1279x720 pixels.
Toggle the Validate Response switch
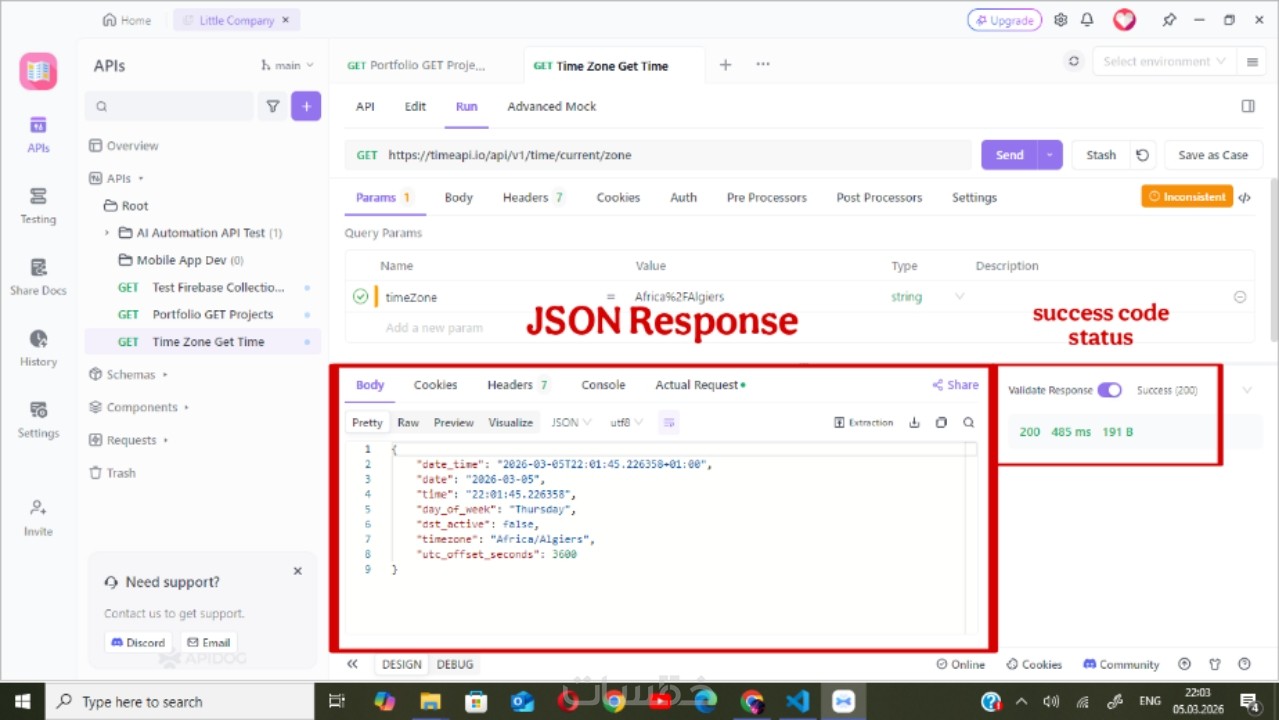click(1109, 390)
